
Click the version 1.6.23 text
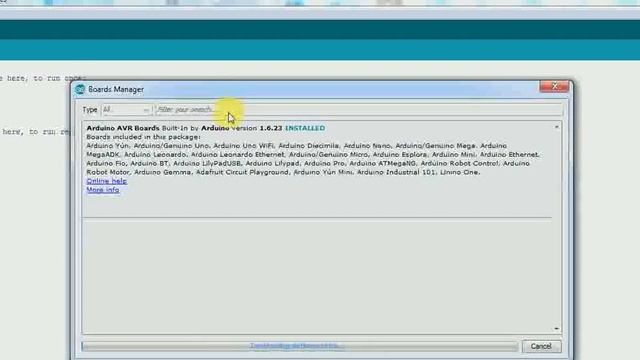coord(257,128)
